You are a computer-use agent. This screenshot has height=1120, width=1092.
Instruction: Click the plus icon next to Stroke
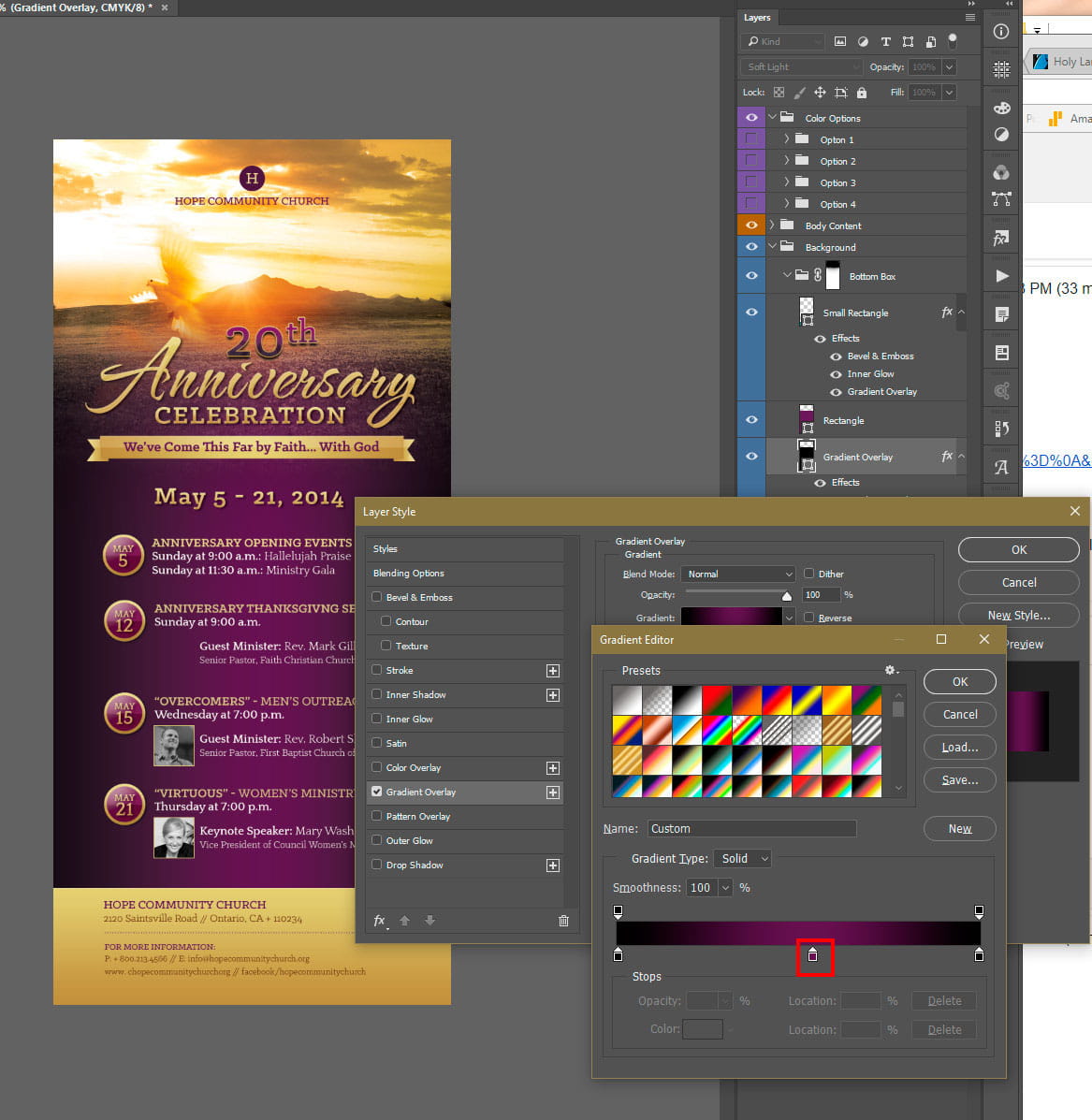click(x=553, y=671)
